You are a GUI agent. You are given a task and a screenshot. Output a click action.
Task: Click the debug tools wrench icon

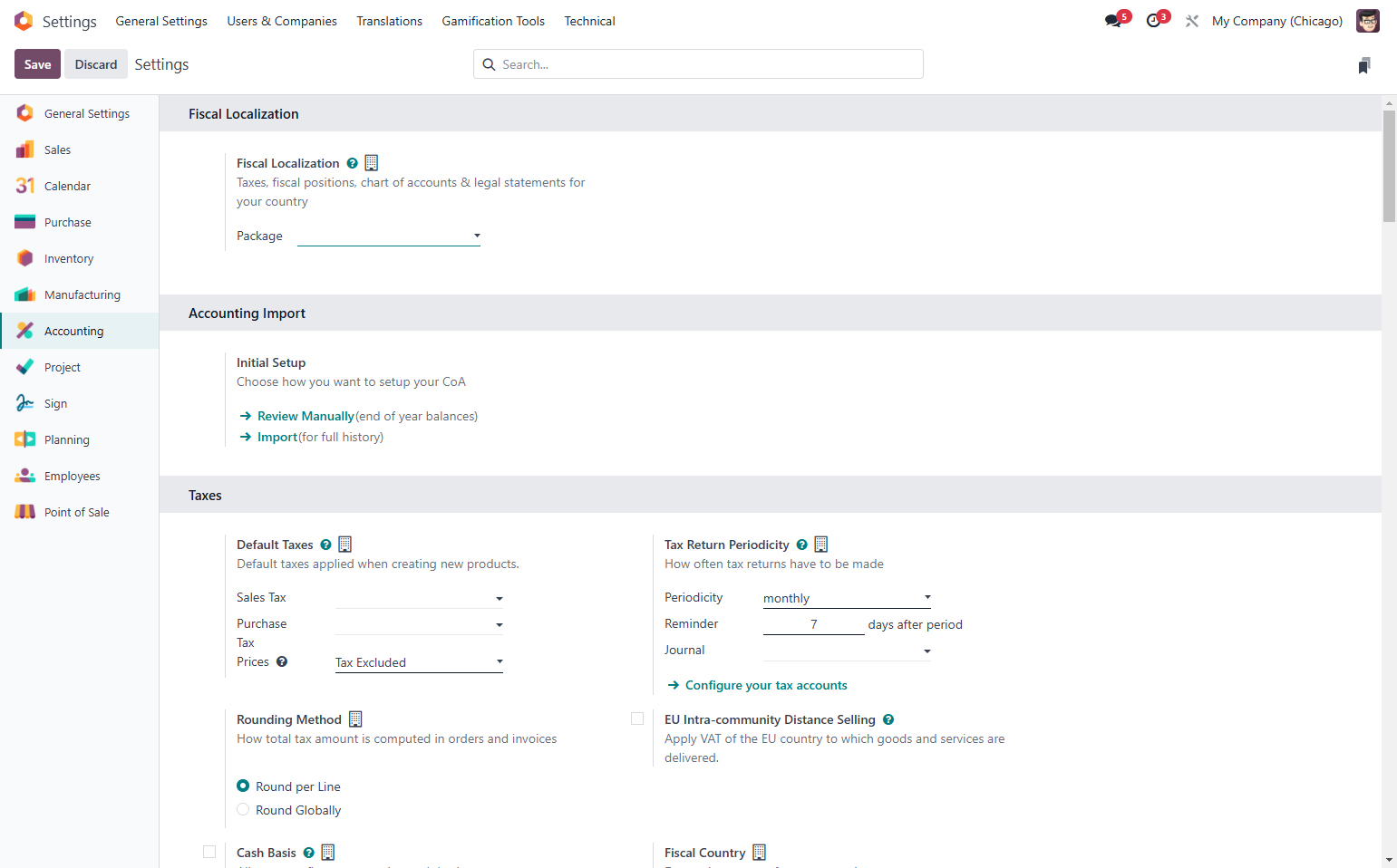click(1192, 21)
